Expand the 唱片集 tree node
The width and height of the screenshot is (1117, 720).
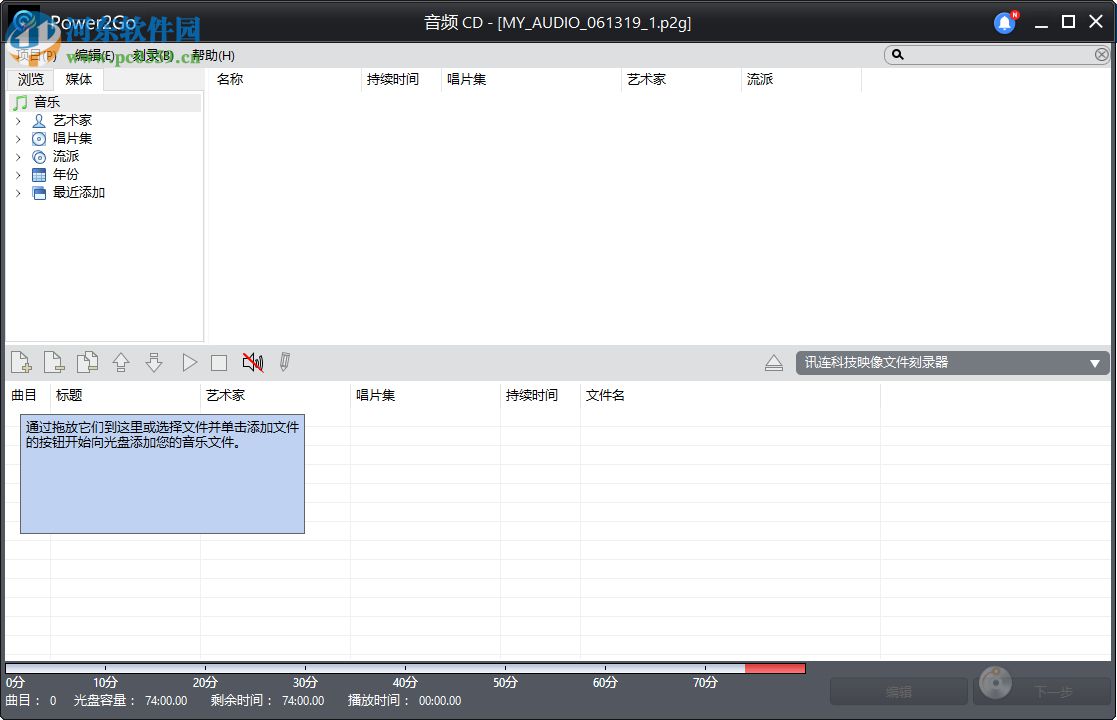(18, 138)
